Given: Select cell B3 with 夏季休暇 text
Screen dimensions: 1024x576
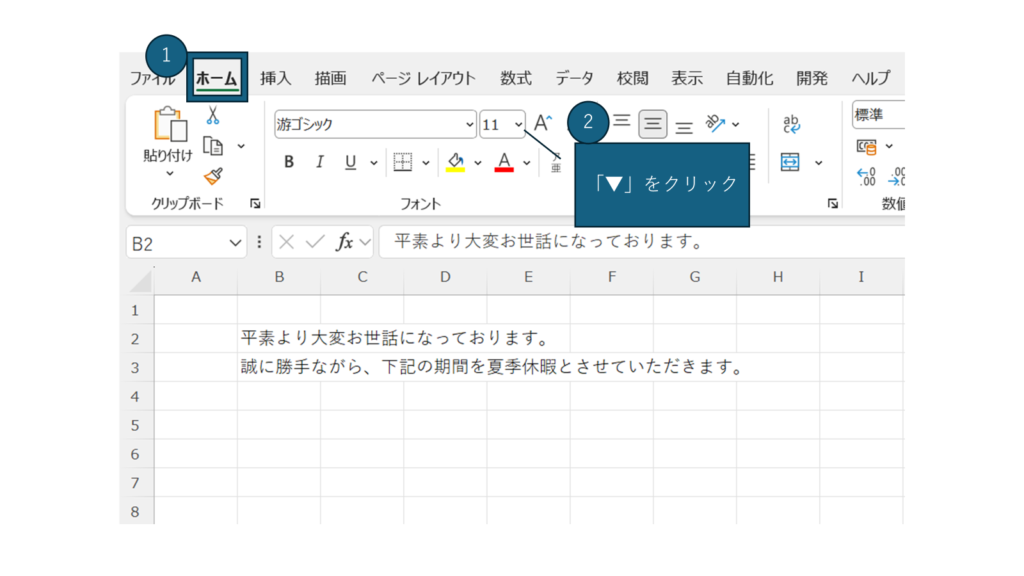Looking at the screenshot, I should (279, 367).
